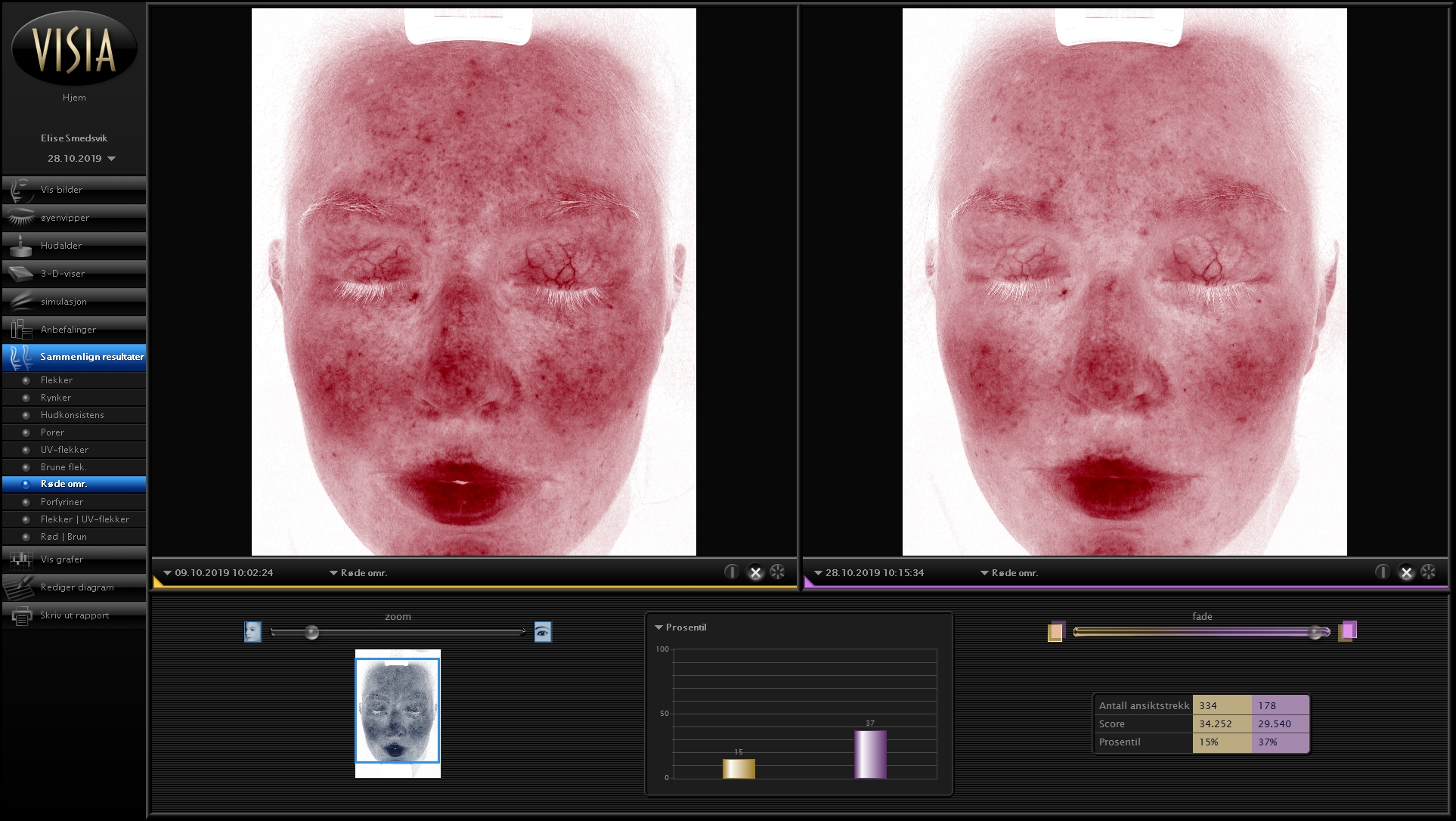Image resolution: width=1456 pixels, height=821 pixels.
Task: Open Vis bilder menu item
Action: [x=74, y=190]
